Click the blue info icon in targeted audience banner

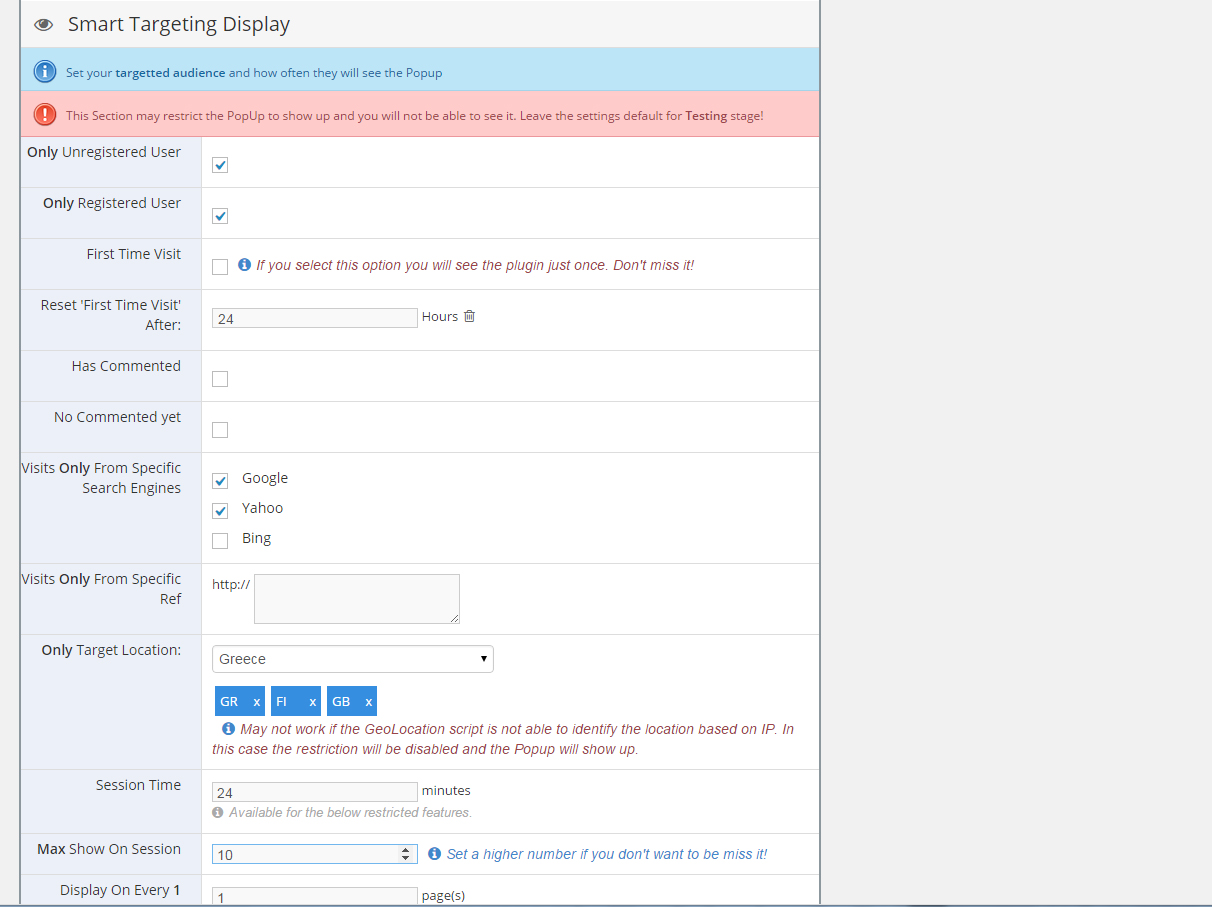pyautogui.click(x=45, y=72)
